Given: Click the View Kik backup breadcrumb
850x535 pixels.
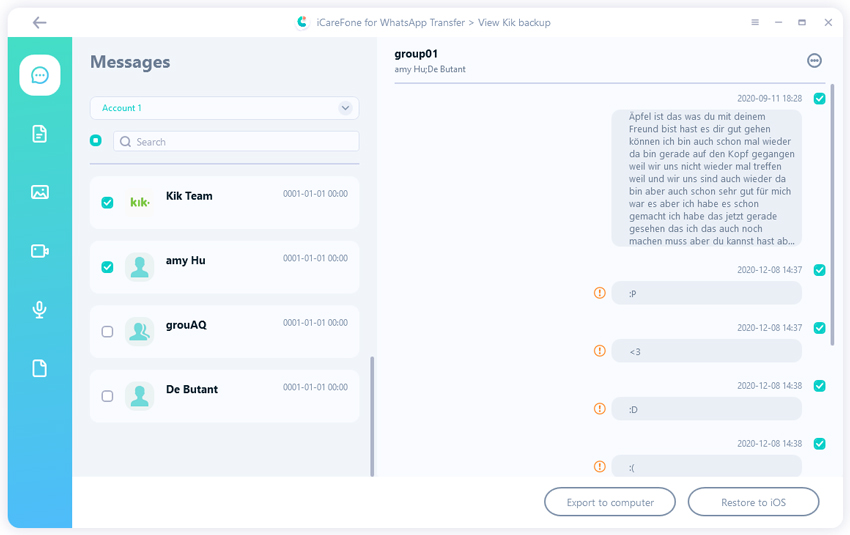Looking at the screenshot, I should pyautogui.click(x=514, y=22).
